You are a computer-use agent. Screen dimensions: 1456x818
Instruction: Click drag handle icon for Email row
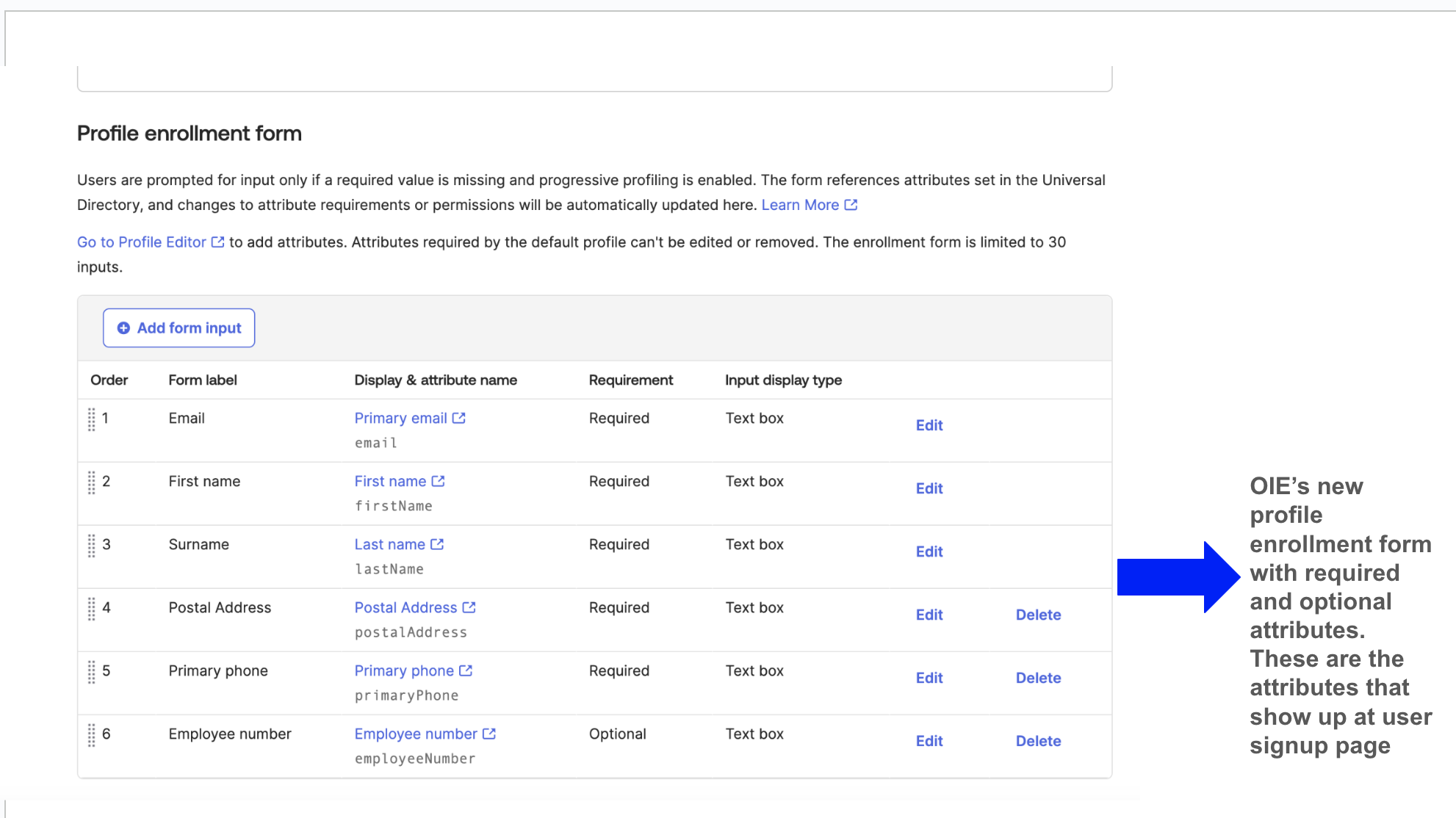pyautogui.click(x=92, y=419)
